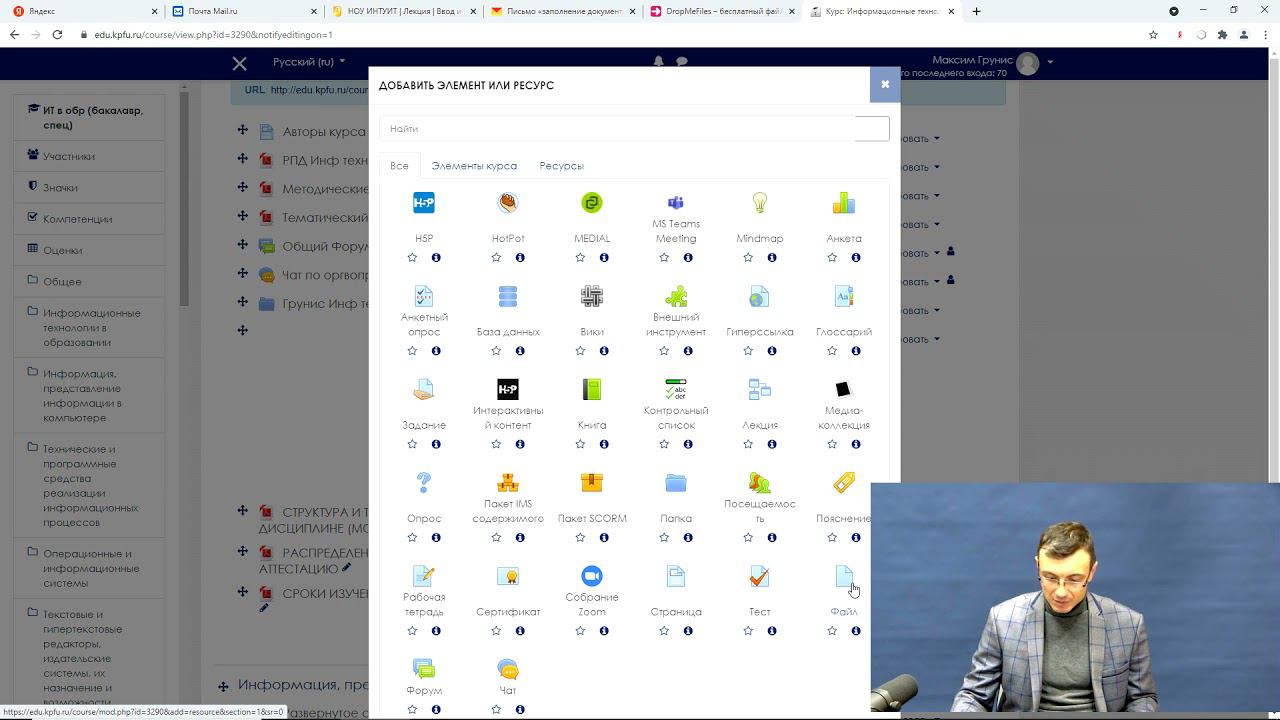Choose the Лекция activity icon
The image size is (1280, 720).
pyautogui.click(x=760, y=389)
